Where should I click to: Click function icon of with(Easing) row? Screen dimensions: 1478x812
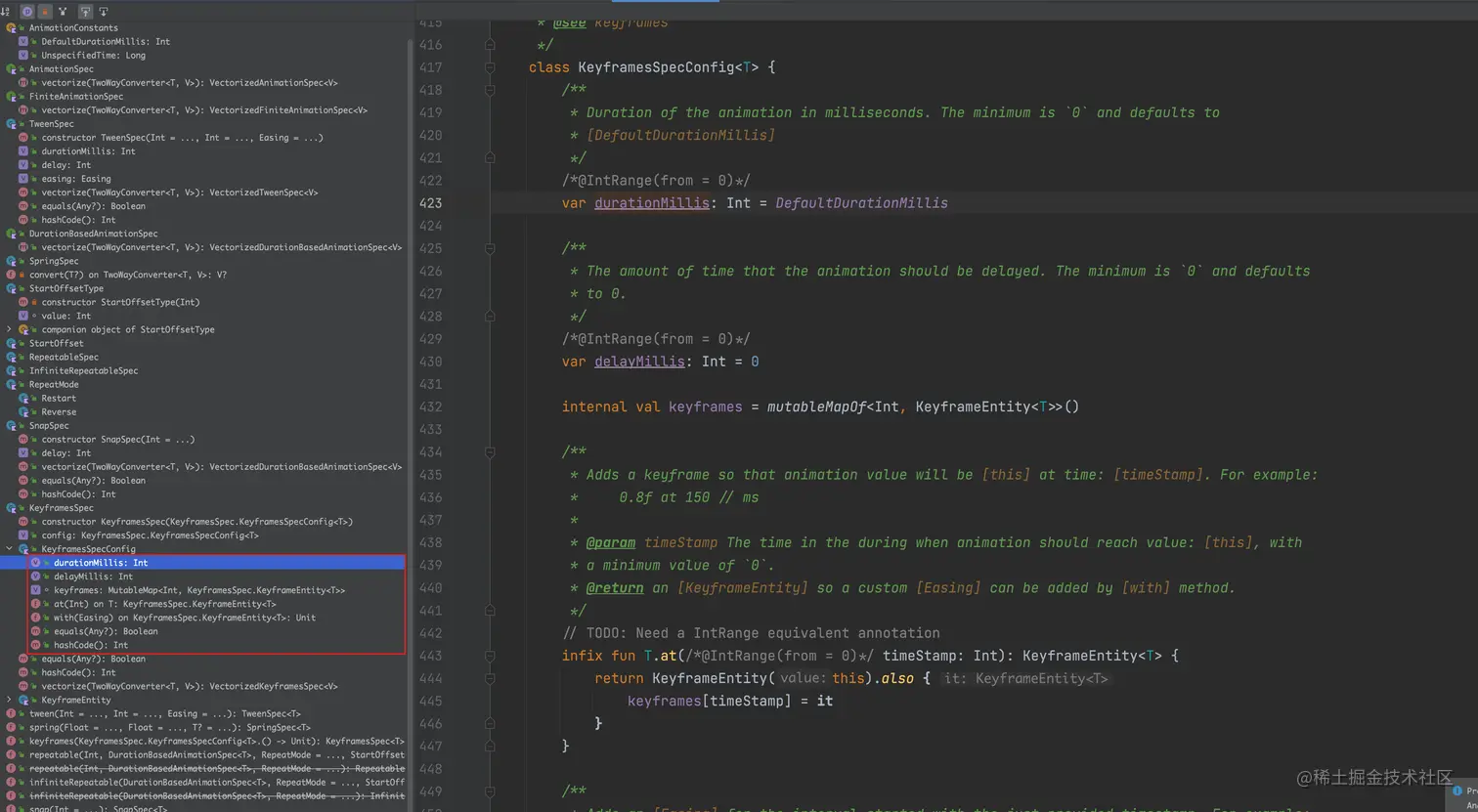(x=36, y=618)
